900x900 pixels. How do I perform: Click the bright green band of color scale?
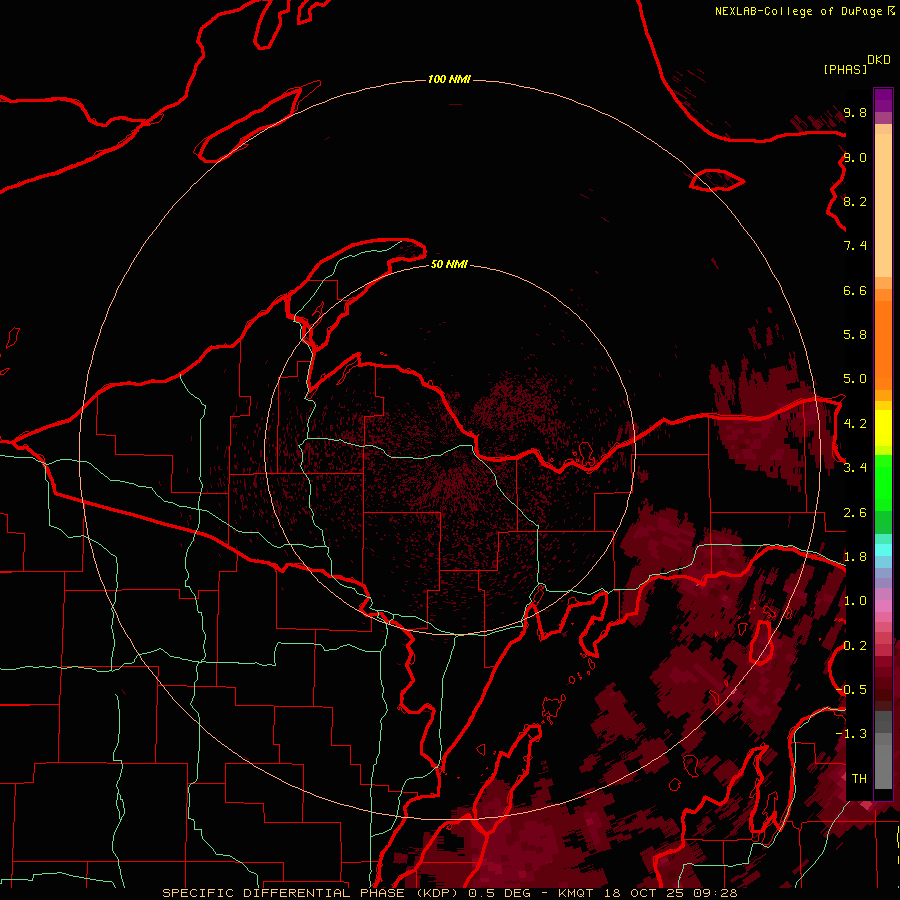tap(883, 483)
